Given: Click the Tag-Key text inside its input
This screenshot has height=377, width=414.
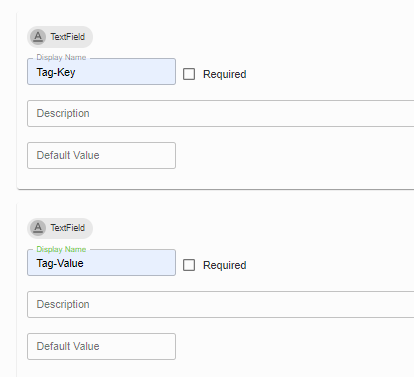Looking at the screenshot, I should (x=56, y=72).
